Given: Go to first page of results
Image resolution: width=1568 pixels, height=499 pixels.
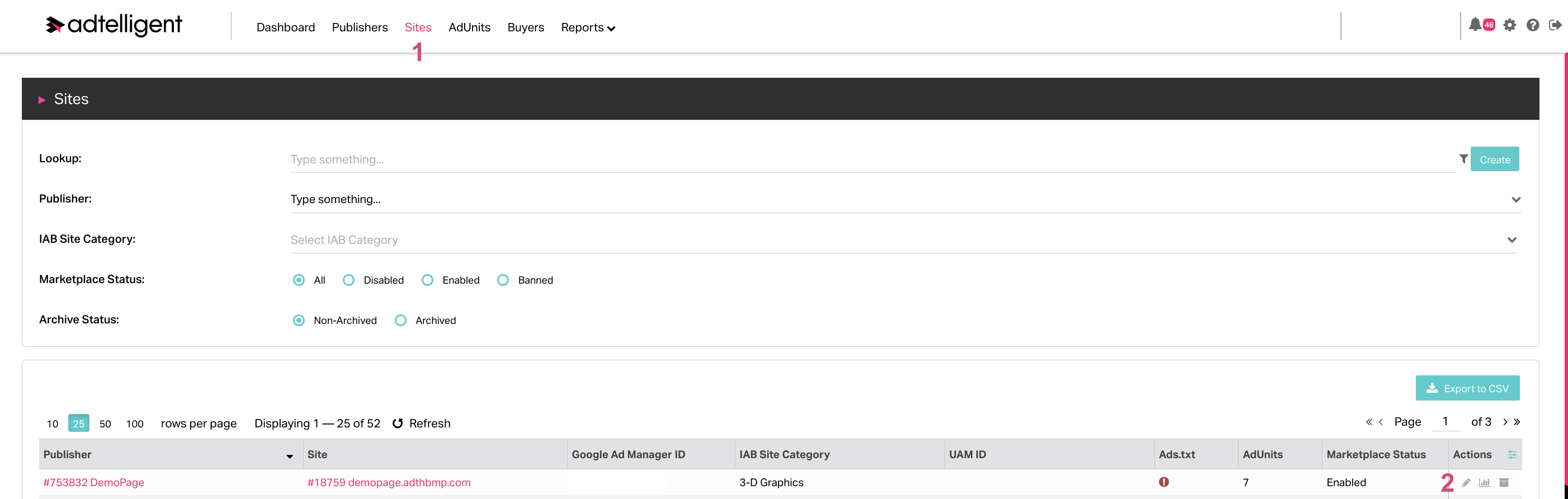Looking at the screenshot, I should (x=1369, y=422).
